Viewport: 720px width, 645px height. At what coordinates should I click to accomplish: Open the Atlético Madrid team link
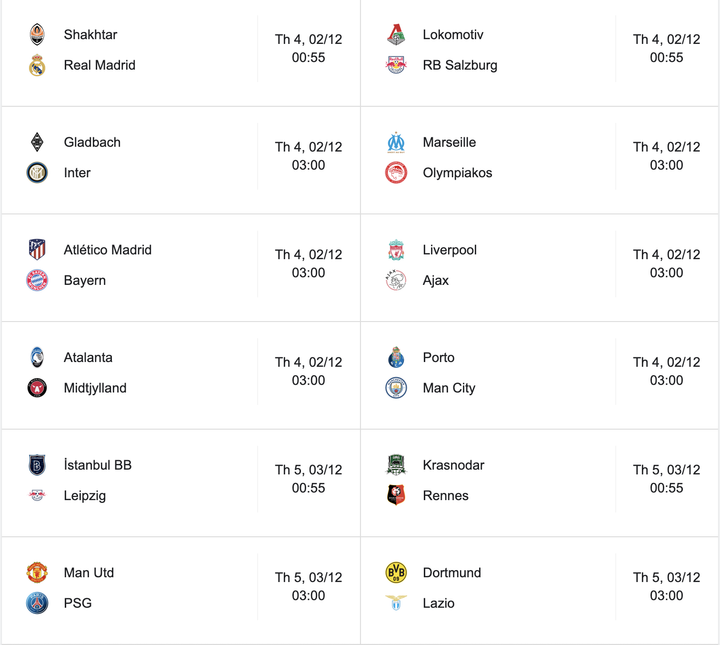[x=108, y=250]
